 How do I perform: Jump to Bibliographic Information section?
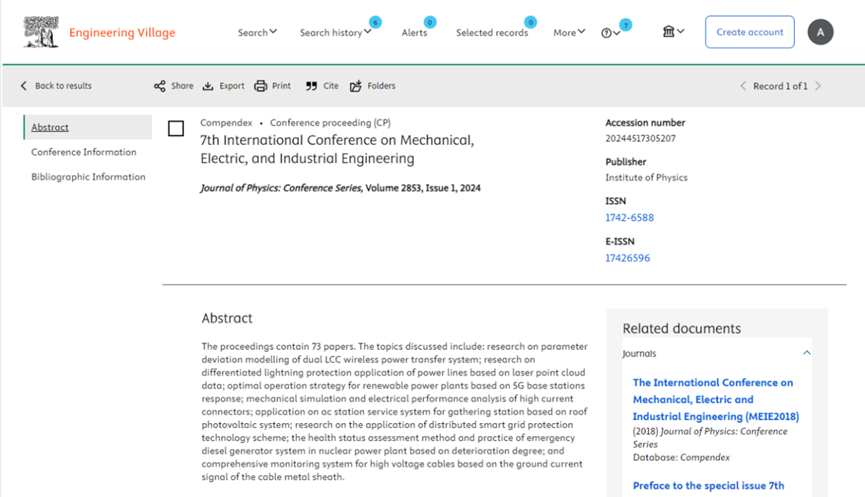point(88,177)
